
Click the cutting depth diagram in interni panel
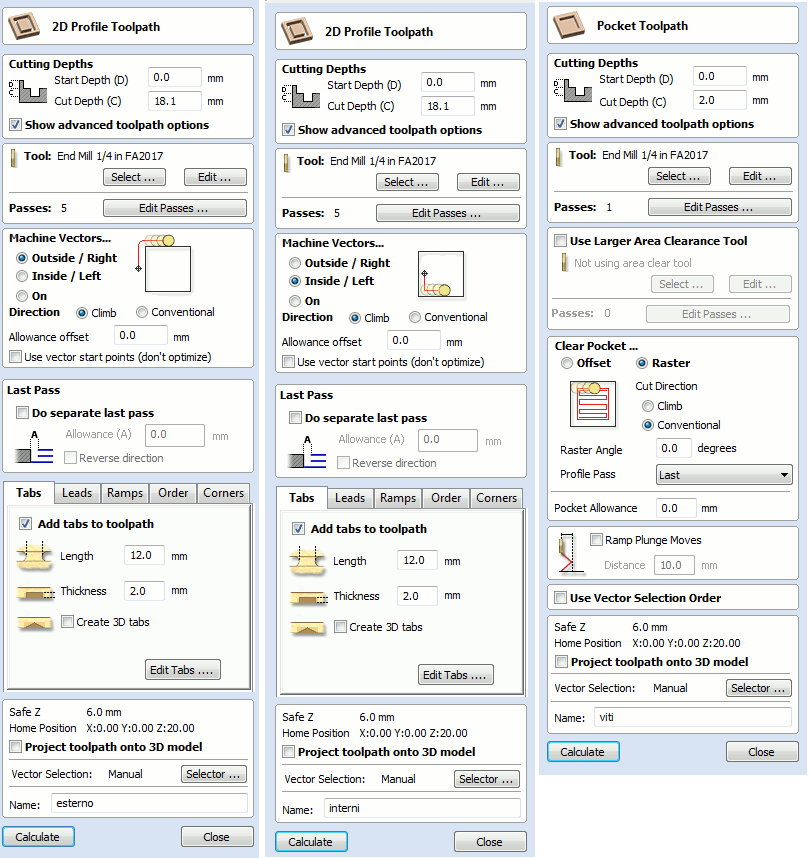tap(300, 96)
